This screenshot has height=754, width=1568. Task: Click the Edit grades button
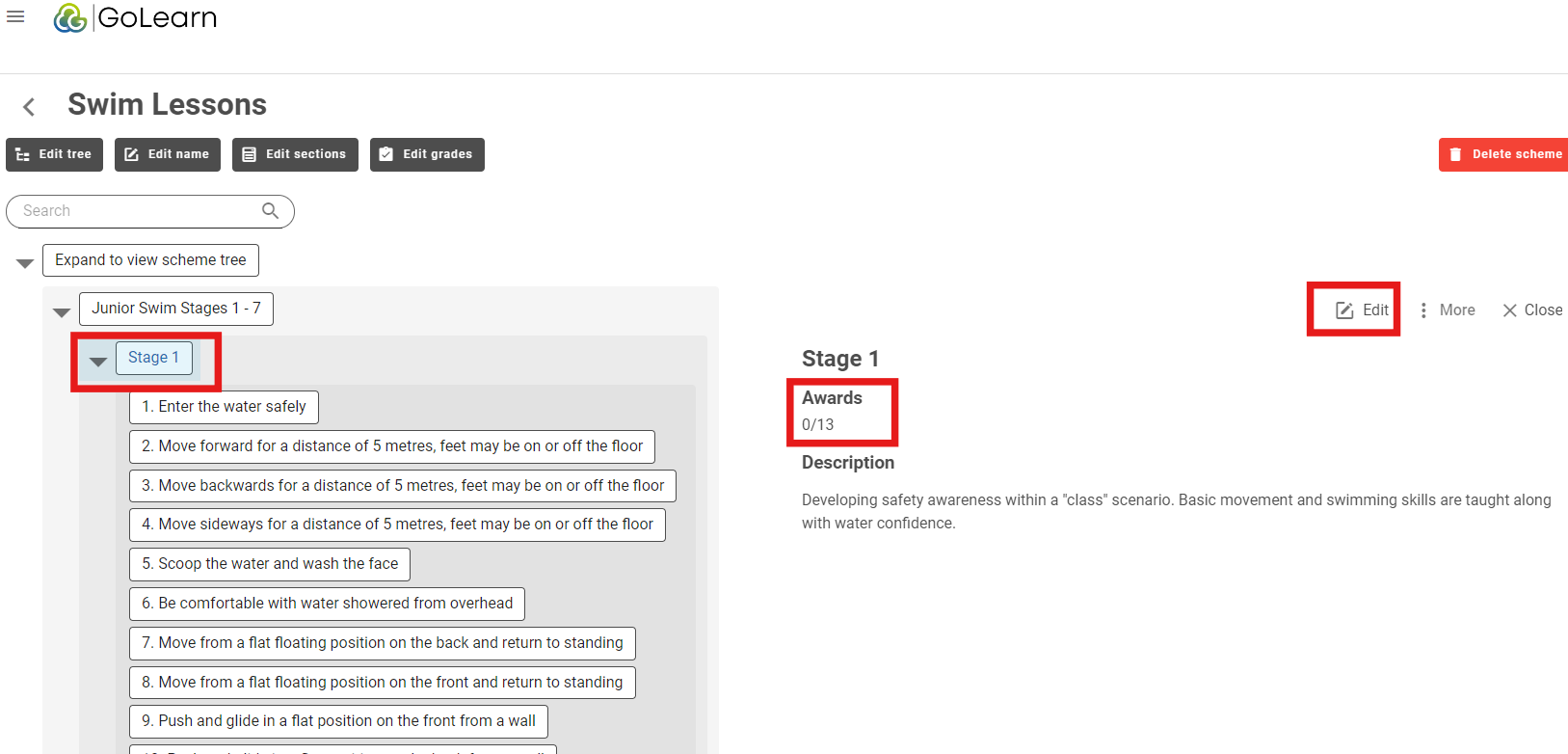(x=427, y=154)
